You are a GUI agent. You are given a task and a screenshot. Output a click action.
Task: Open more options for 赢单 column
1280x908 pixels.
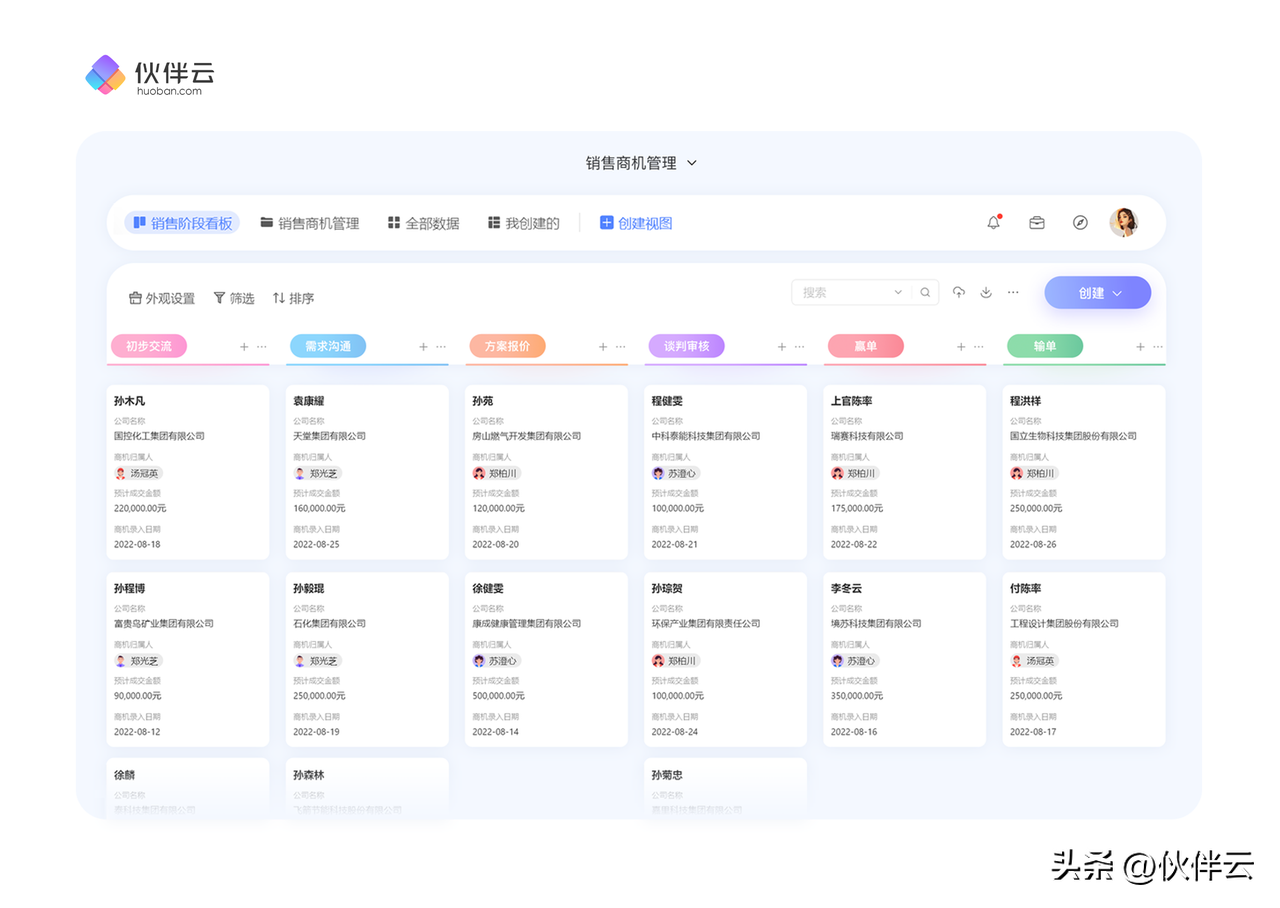(x=979, y=347)
